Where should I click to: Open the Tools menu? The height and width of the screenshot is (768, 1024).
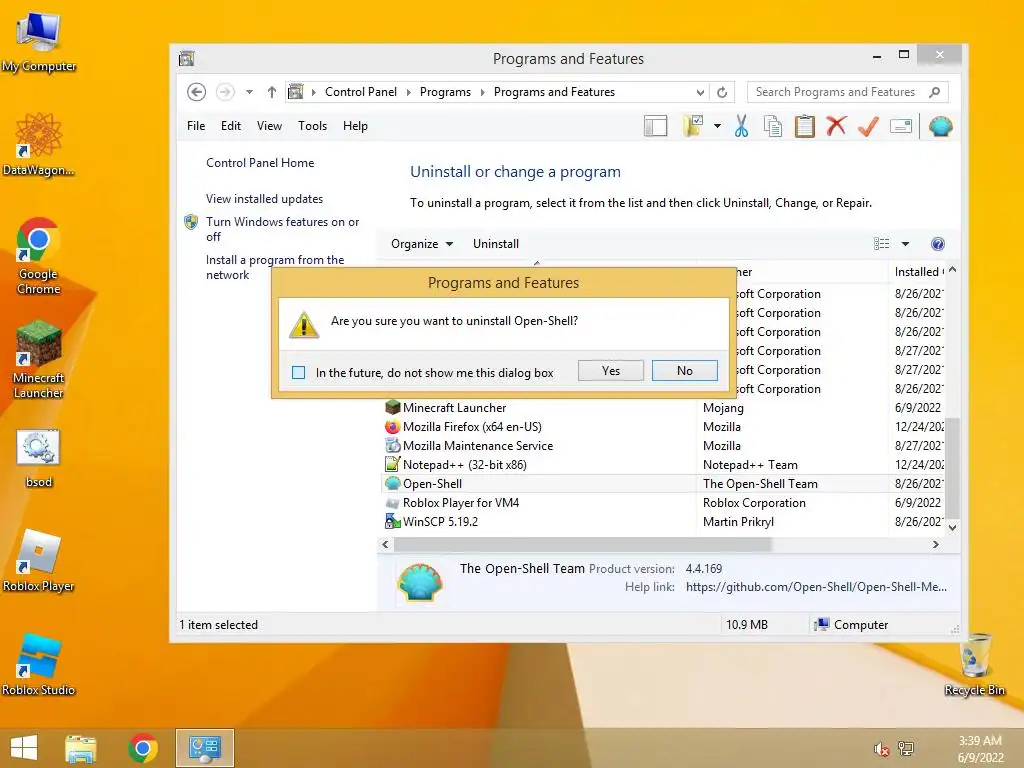point(312,125)
